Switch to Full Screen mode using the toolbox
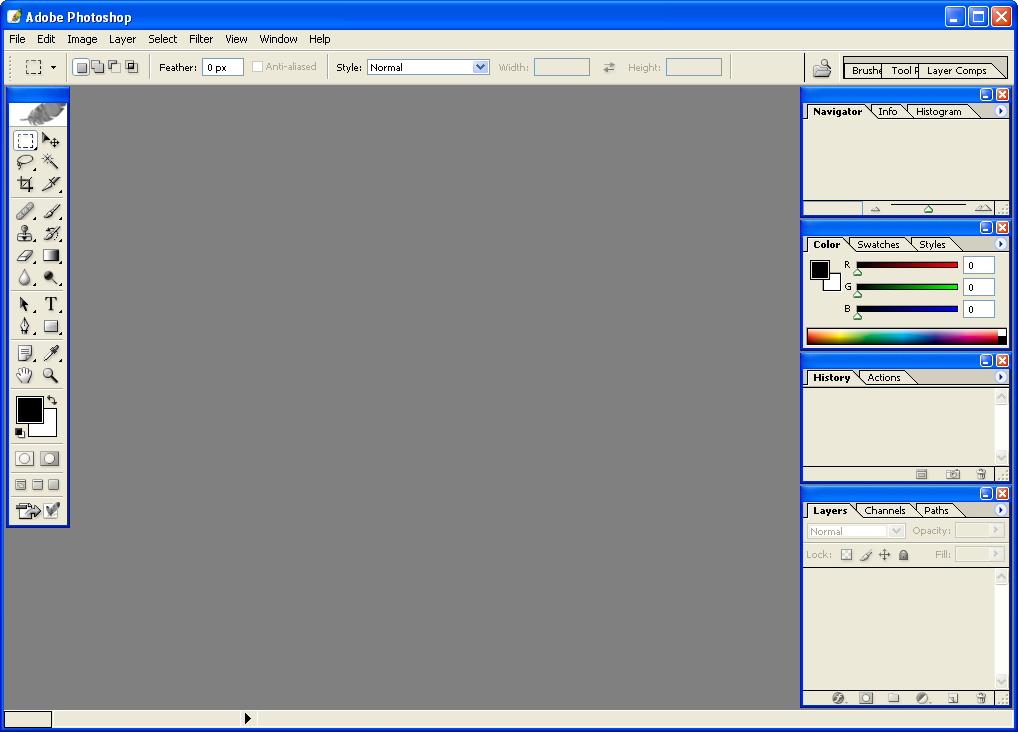Image resolution: width=1018 pixels, height=732 pixels. pos(52,483)
